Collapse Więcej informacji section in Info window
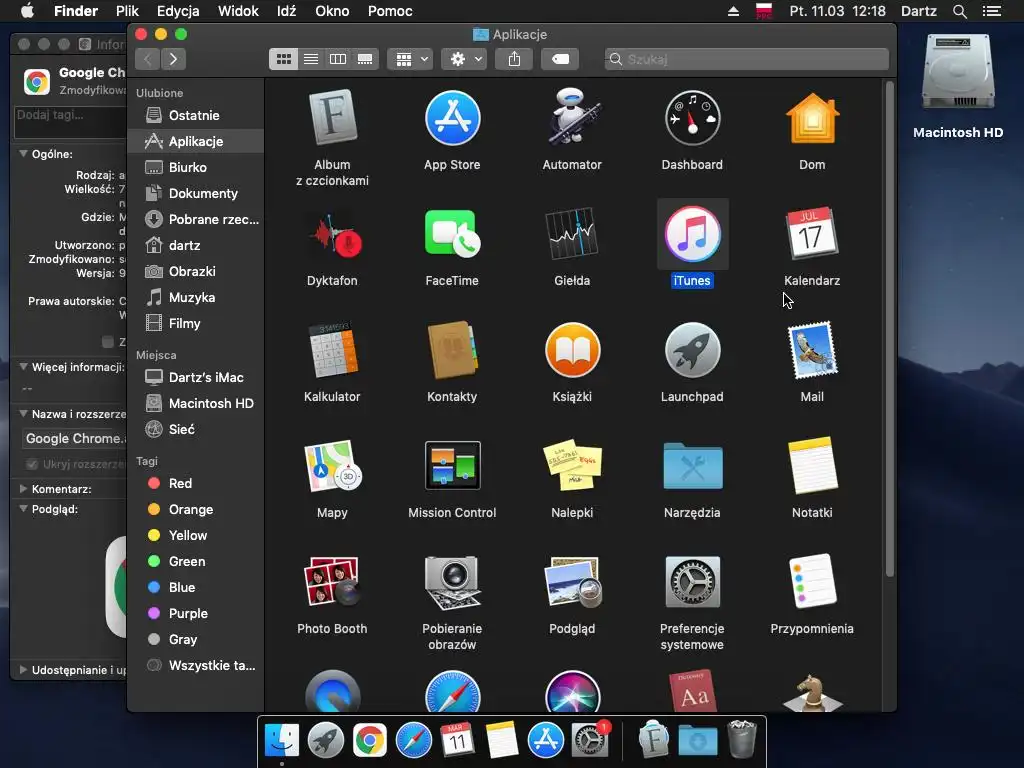Image resolution: width=1024 pixels, height=768 pixels. coord(24,367)
